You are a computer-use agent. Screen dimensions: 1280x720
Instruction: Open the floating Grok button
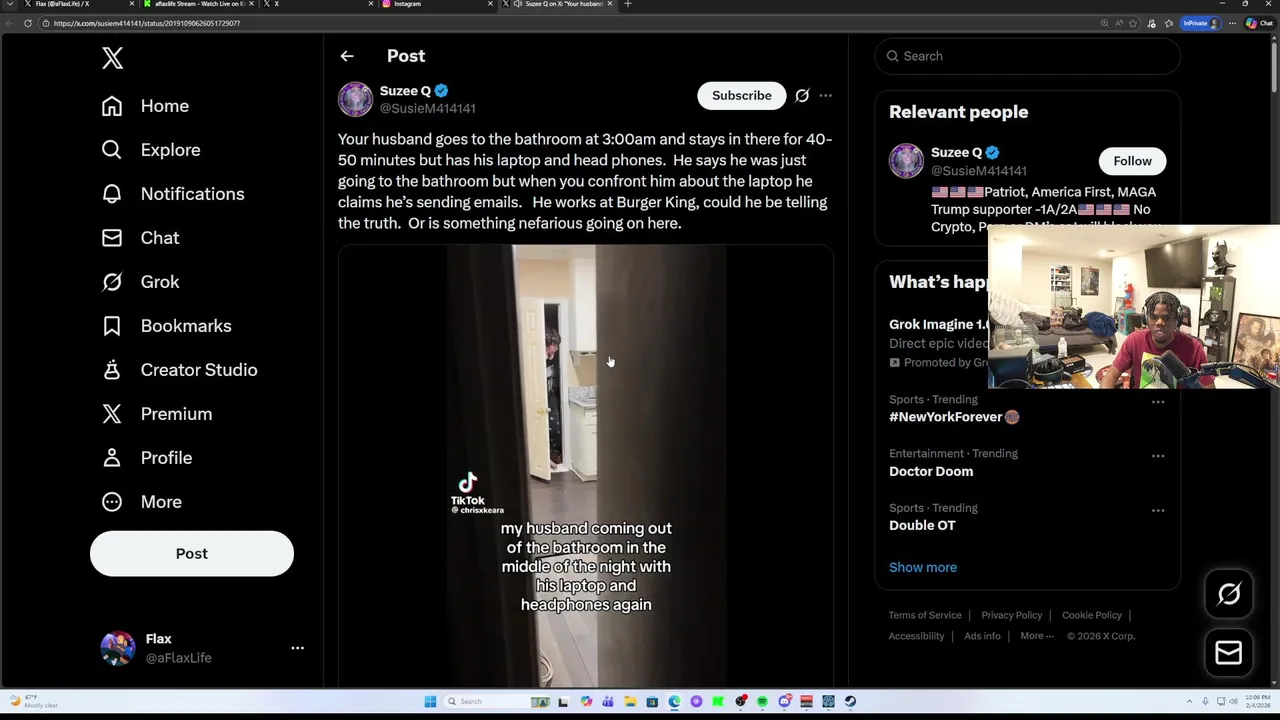click(x=1229, y=595)
